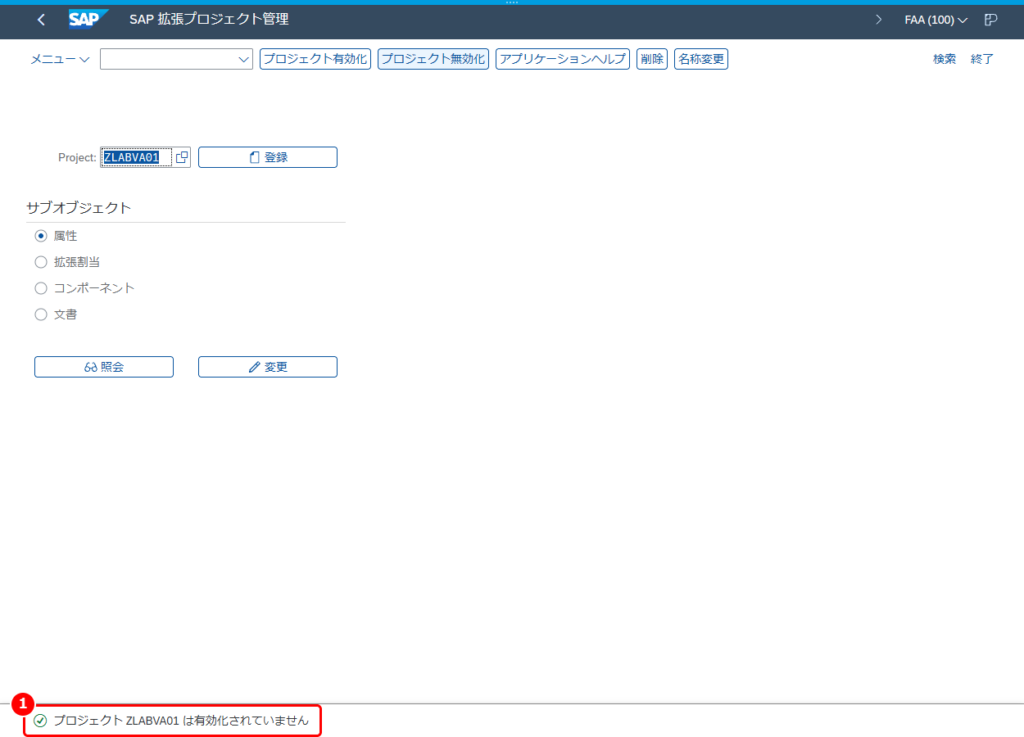Select the 属性 radio button
Image resolution: width=1024 pixels, height=737 pixels.
pyautogui.click(x=41, y=236)
